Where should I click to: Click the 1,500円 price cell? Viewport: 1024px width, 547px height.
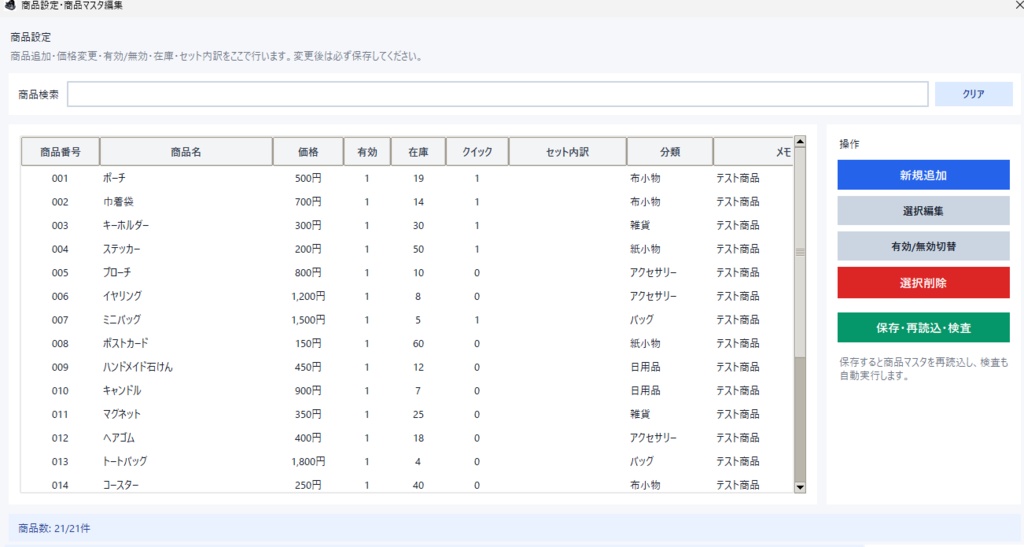(308, 320)
